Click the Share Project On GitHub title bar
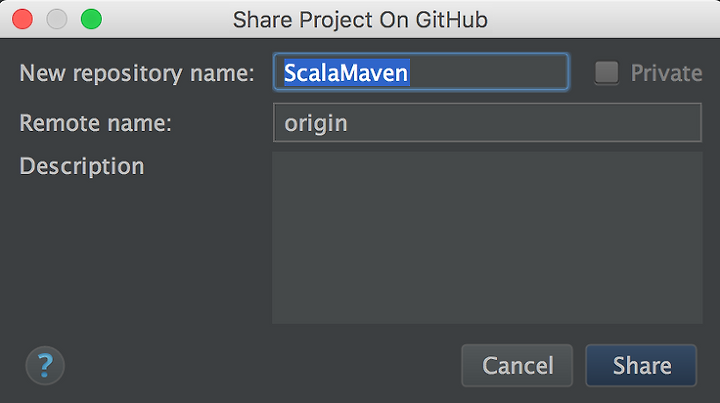 click(360, 20)
